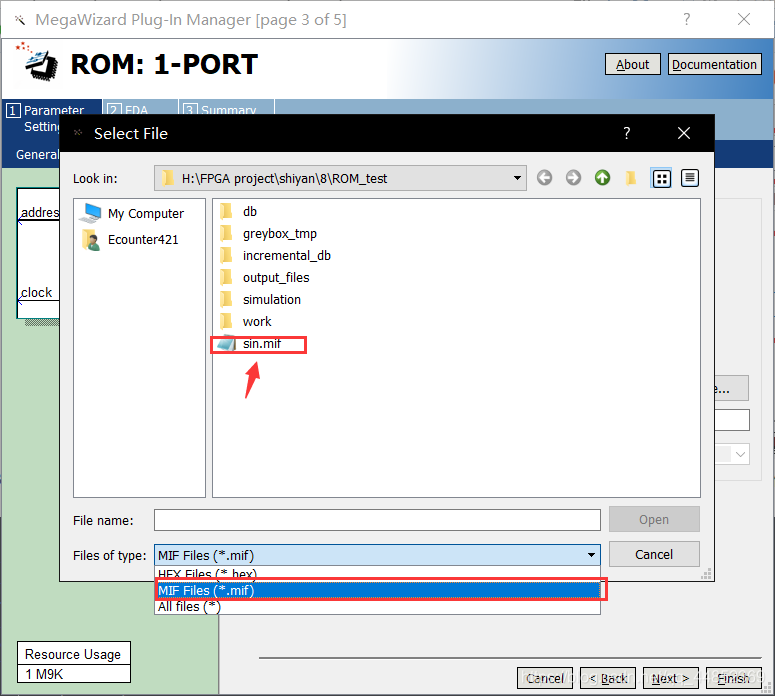Open the Documentation button

click(x=714, y=64)
